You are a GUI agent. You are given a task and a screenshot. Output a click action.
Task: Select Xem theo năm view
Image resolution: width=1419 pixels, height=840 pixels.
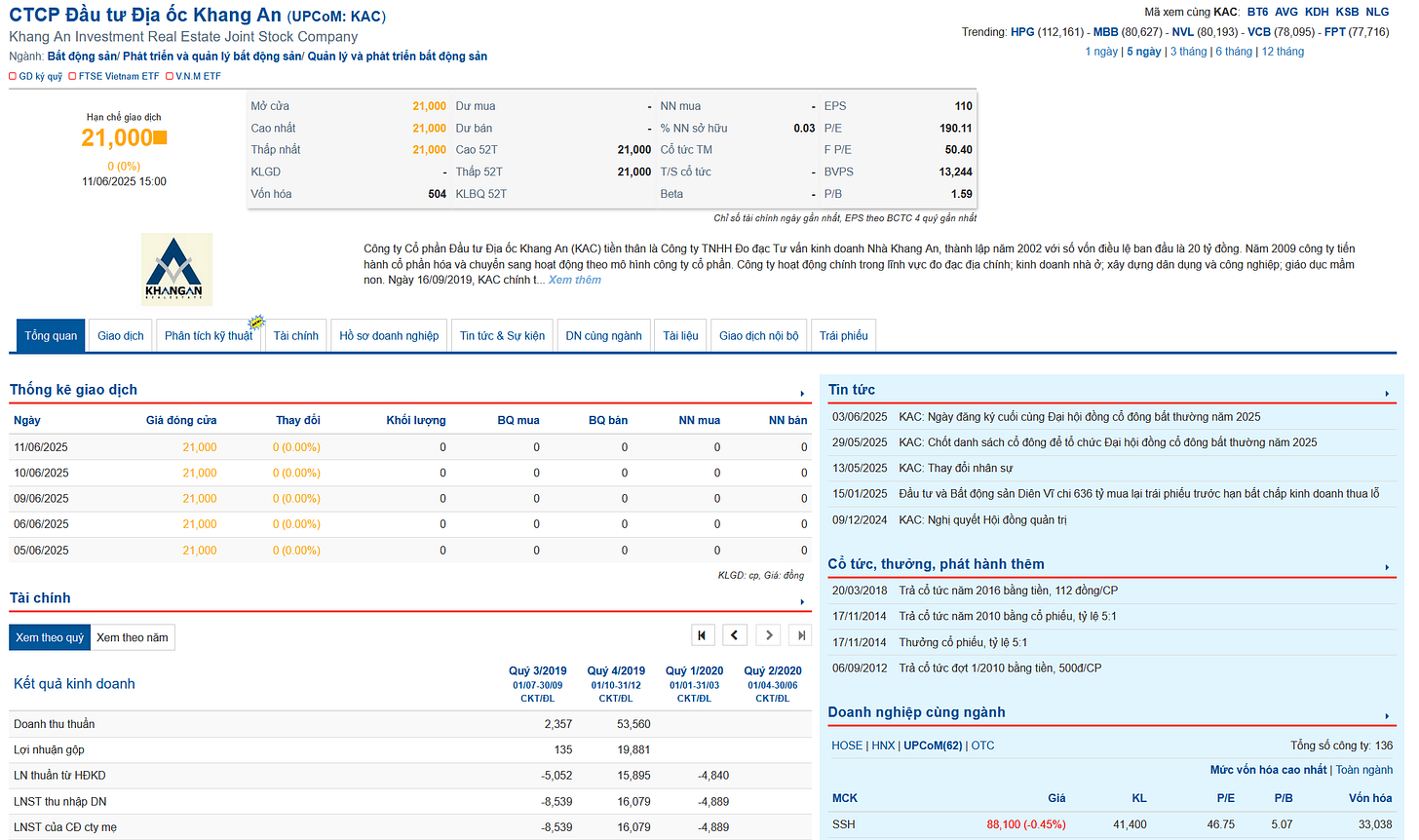click(133, 637)
